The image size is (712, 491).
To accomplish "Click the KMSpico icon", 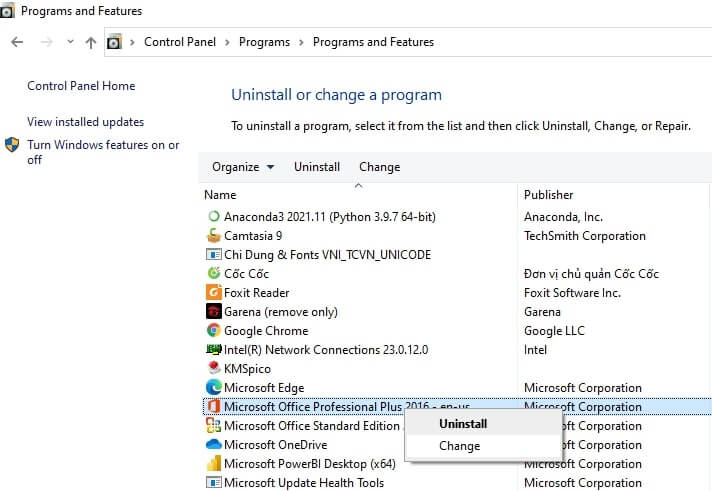I will (213, 367).
